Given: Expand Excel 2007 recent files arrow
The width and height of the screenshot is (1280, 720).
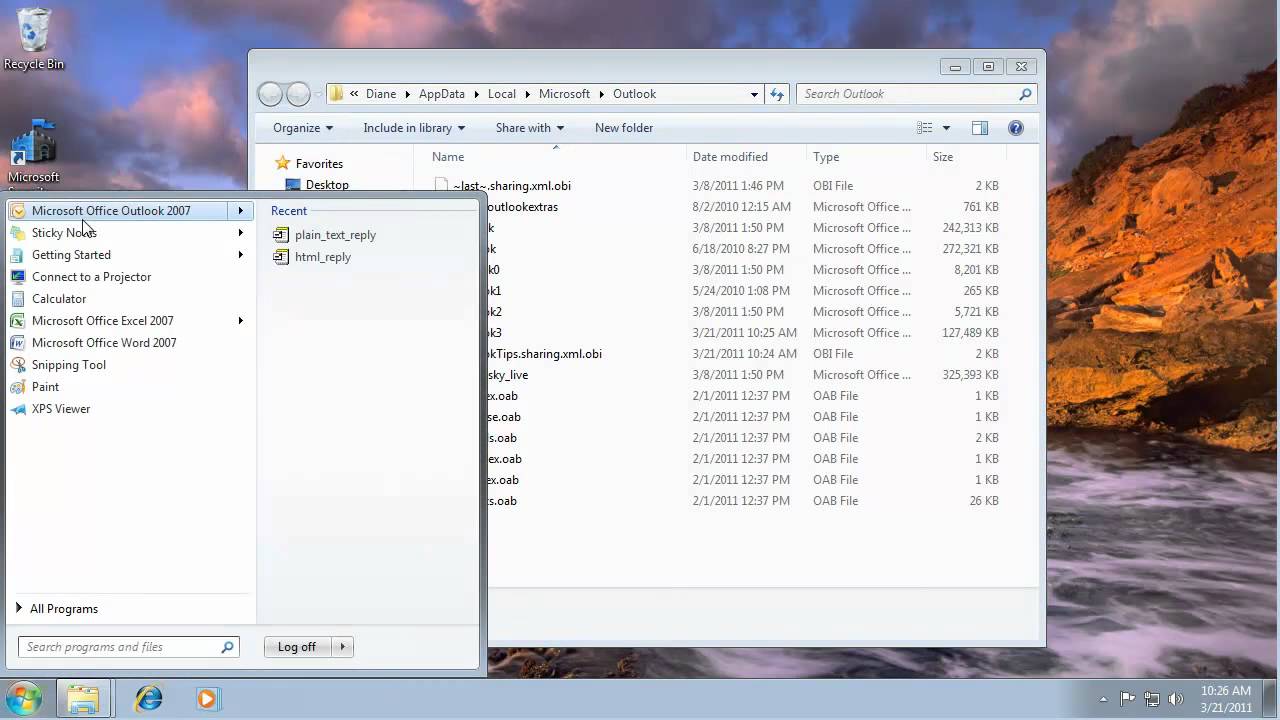Looking at the screenshot, I should point(240,321).
